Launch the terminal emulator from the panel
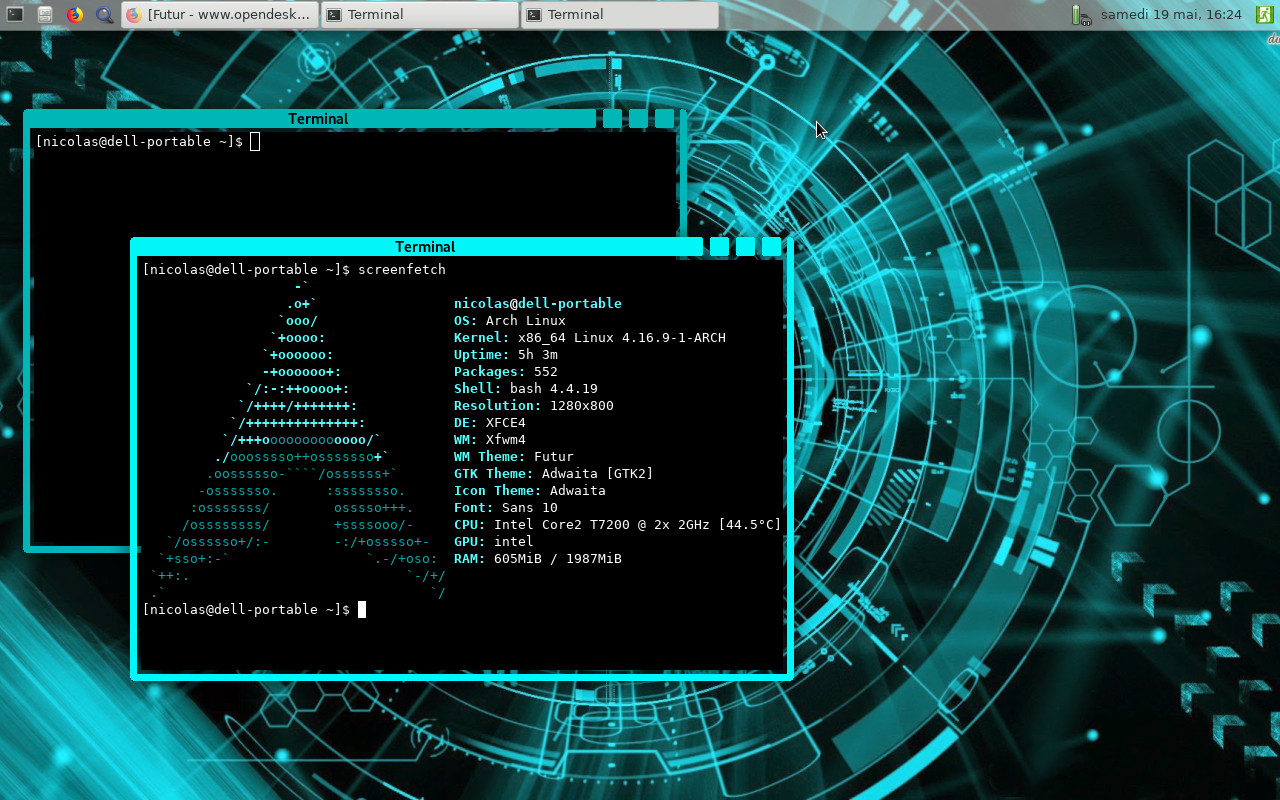 (15, 15)
